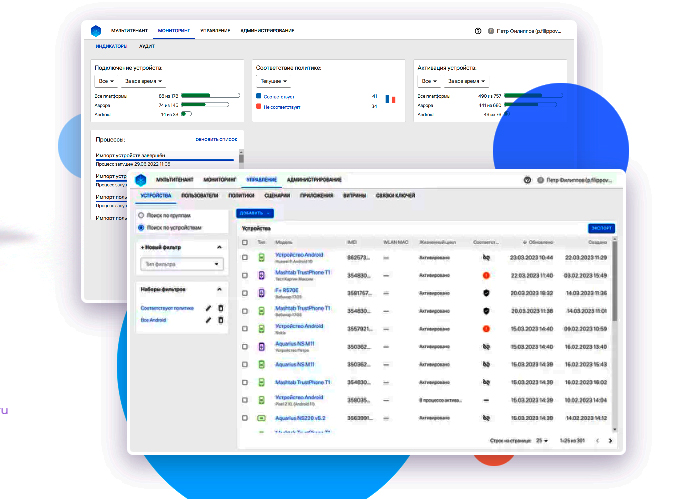The height and width of the screenshot is (499, 689).
Task: Open the 'Администрирование' menu in front window
Action: click(x=313, y=180)
